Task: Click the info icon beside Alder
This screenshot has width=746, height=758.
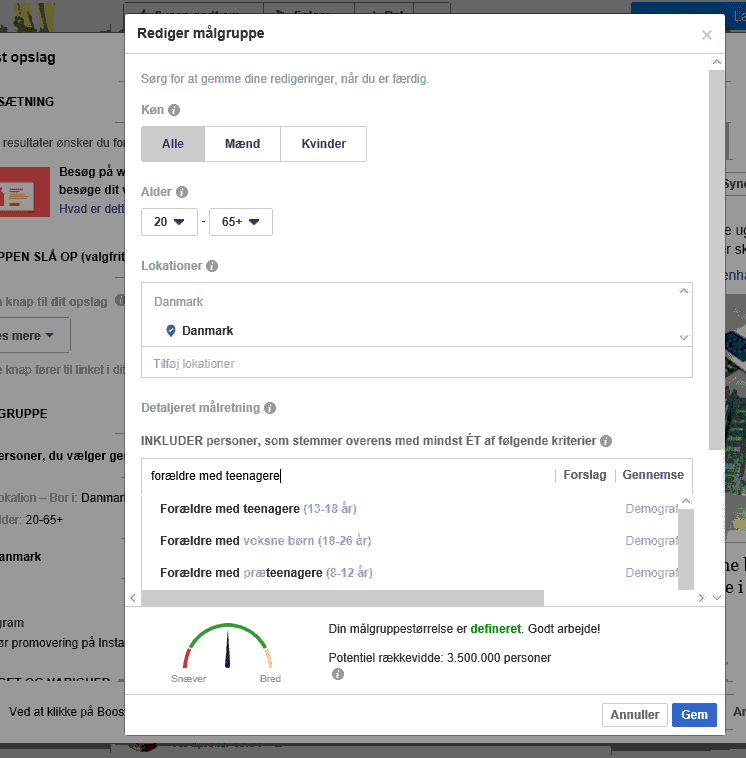Action: tap(182, 192)
